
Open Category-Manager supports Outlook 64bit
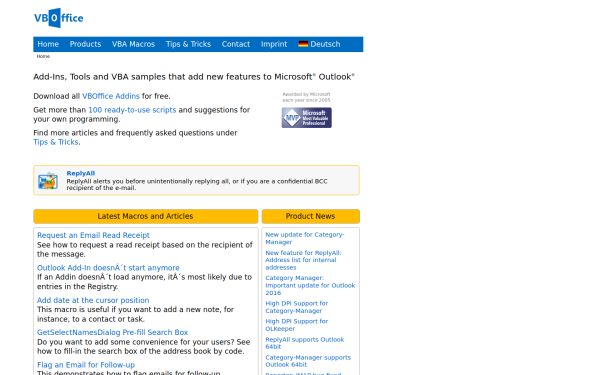(308, 361)
